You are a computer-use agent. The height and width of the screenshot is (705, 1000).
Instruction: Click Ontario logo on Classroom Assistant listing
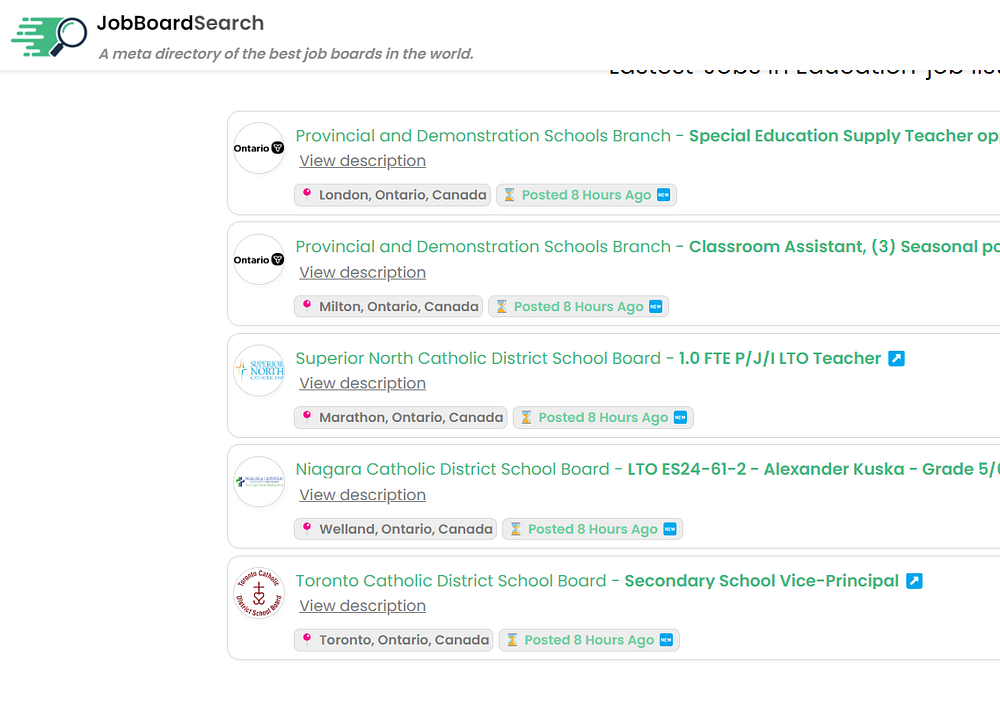[259, 260]
